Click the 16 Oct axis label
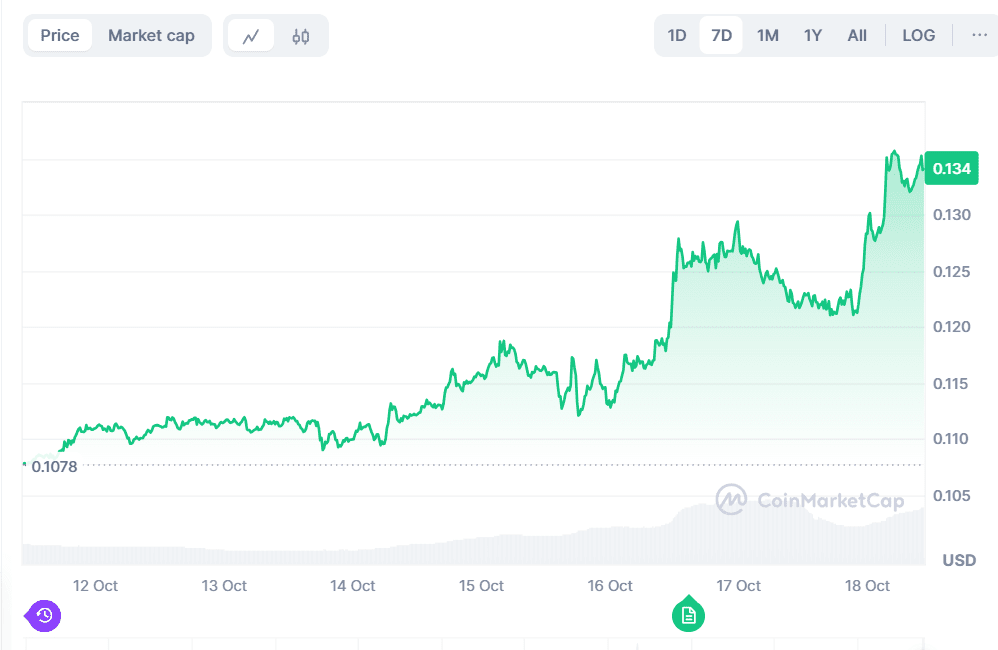The image size is (998, 650). pyautogui.click(x=610, y=585)
